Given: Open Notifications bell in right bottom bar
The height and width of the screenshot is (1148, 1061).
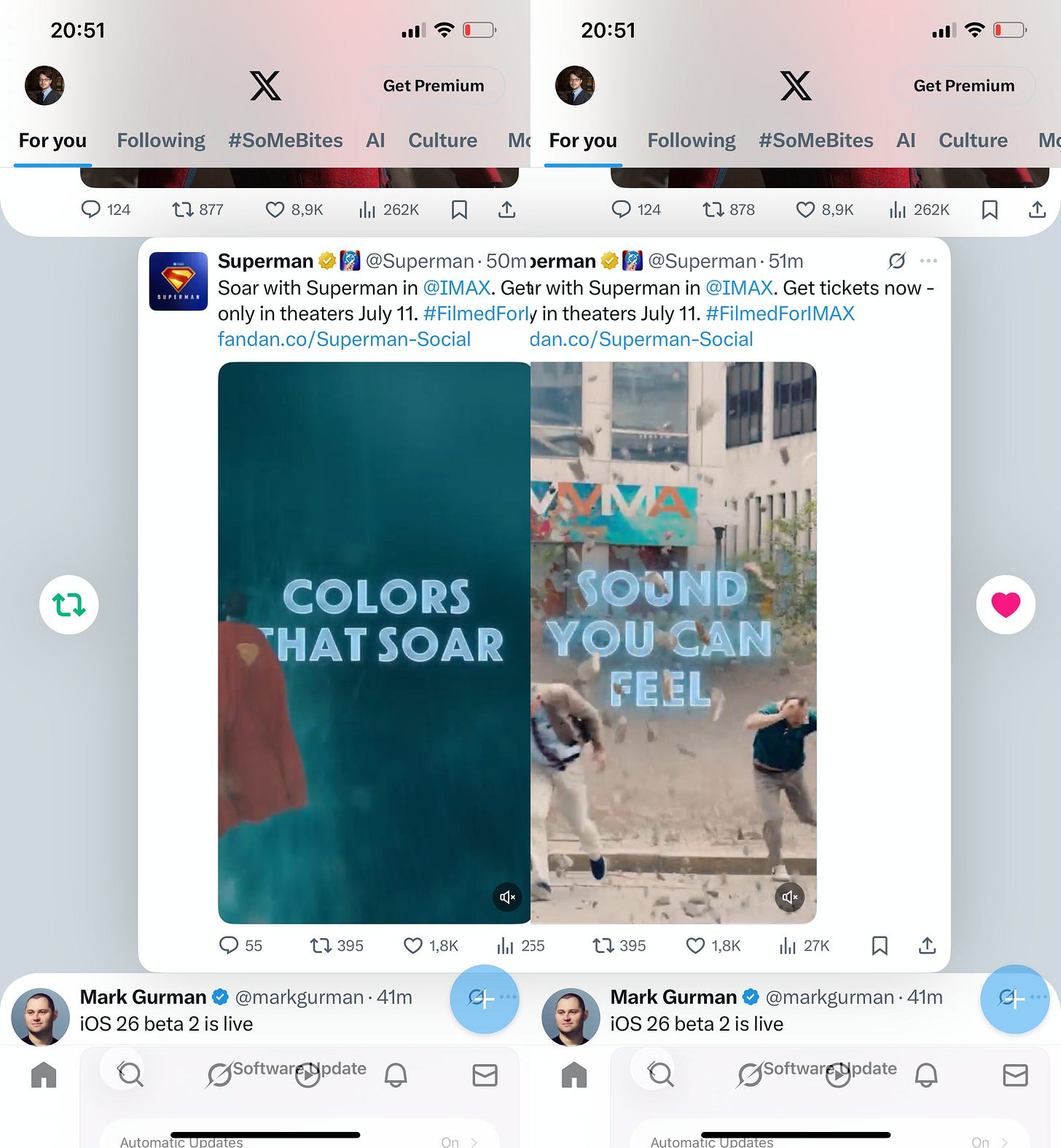Looking at the screenshot, I should point(926,1074).
